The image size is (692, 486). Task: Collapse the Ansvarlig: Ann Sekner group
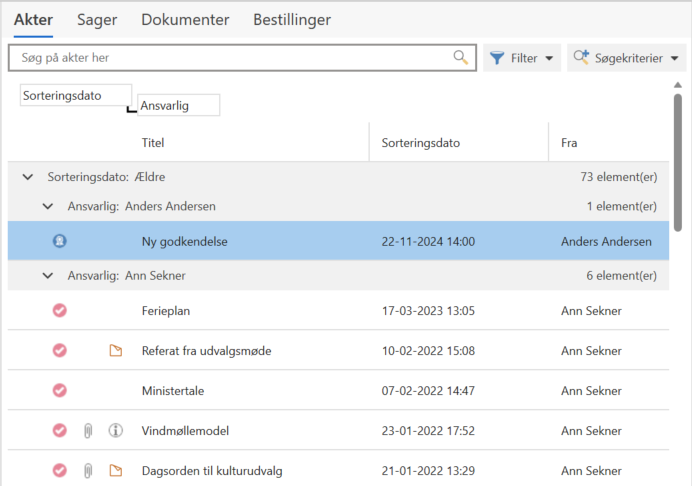click(47, 276)
